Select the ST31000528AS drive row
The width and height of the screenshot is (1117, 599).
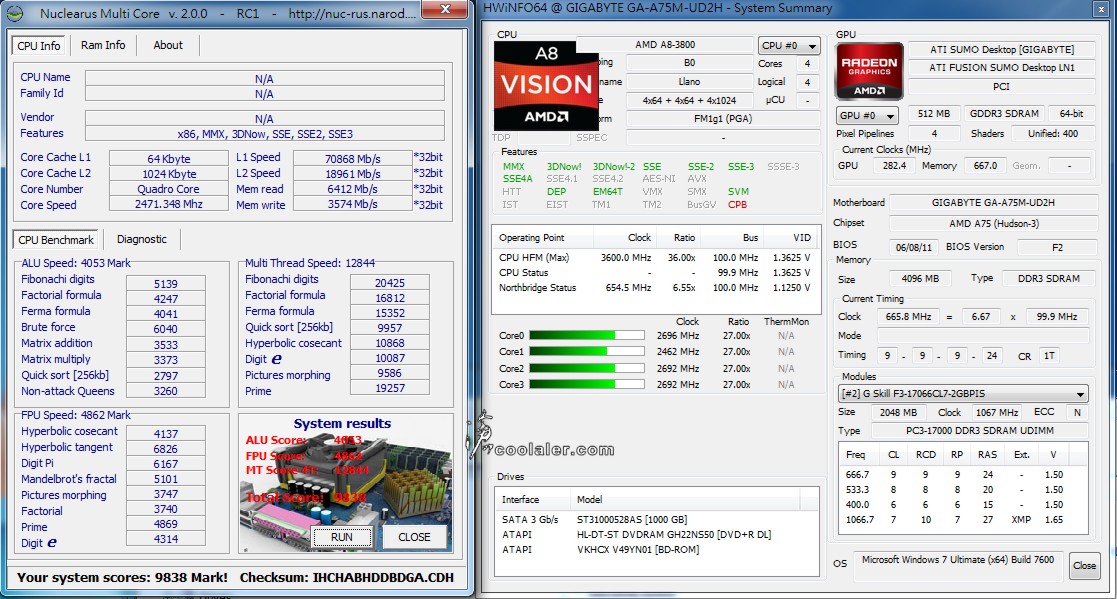tap(656, 519)
